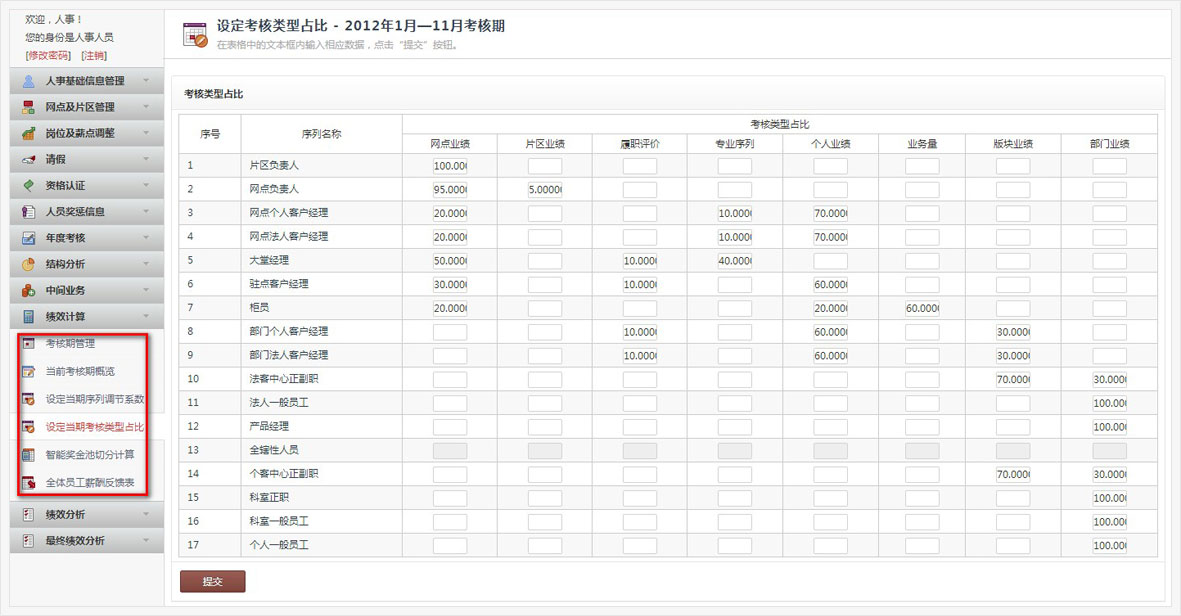Image resolution: width=1181 pixels, height=616 pixels.
Task: Click the 修改密码 link
Action: pyautogui.click(x=47, y=56)
